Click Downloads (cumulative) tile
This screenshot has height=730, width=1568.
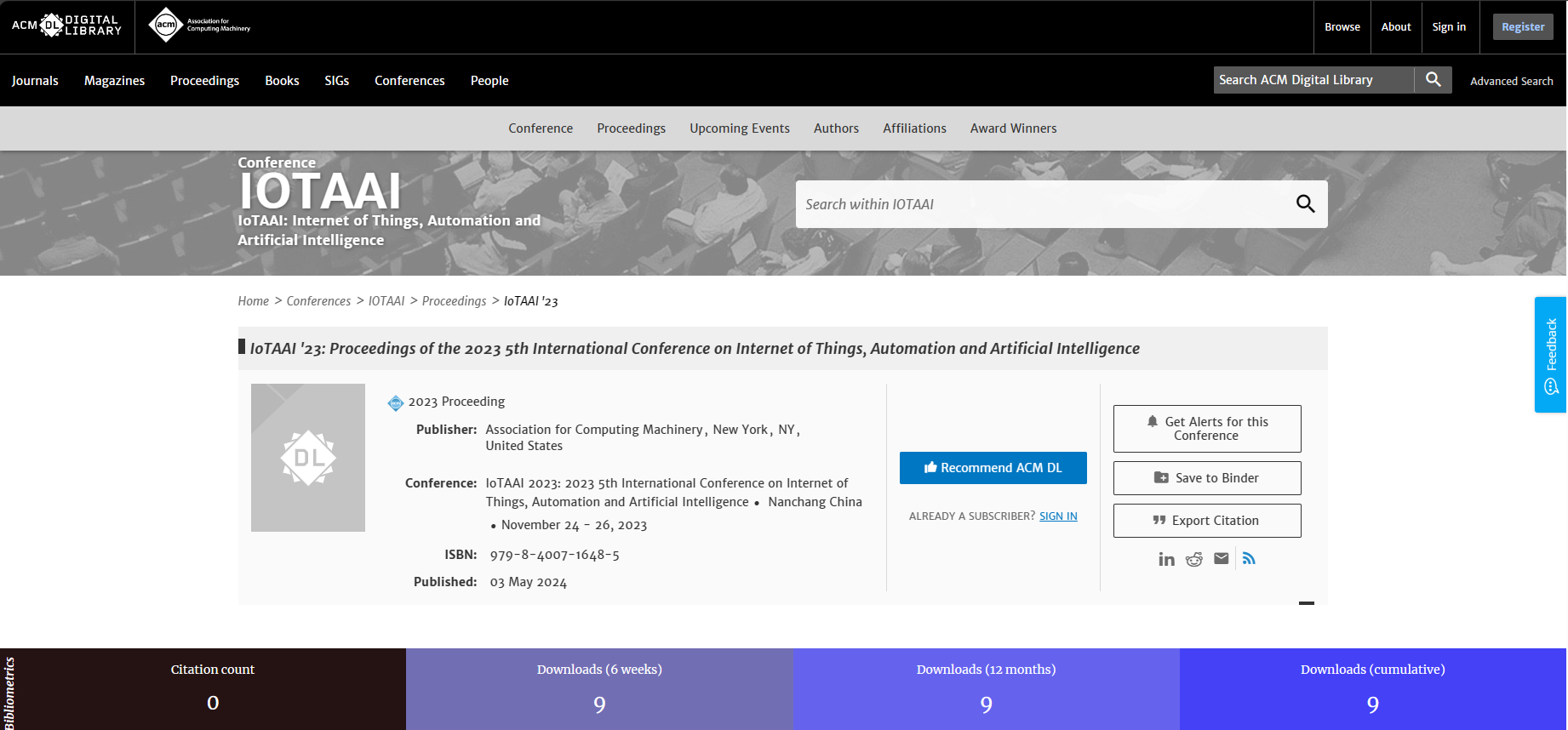(x=1373, y=689)
